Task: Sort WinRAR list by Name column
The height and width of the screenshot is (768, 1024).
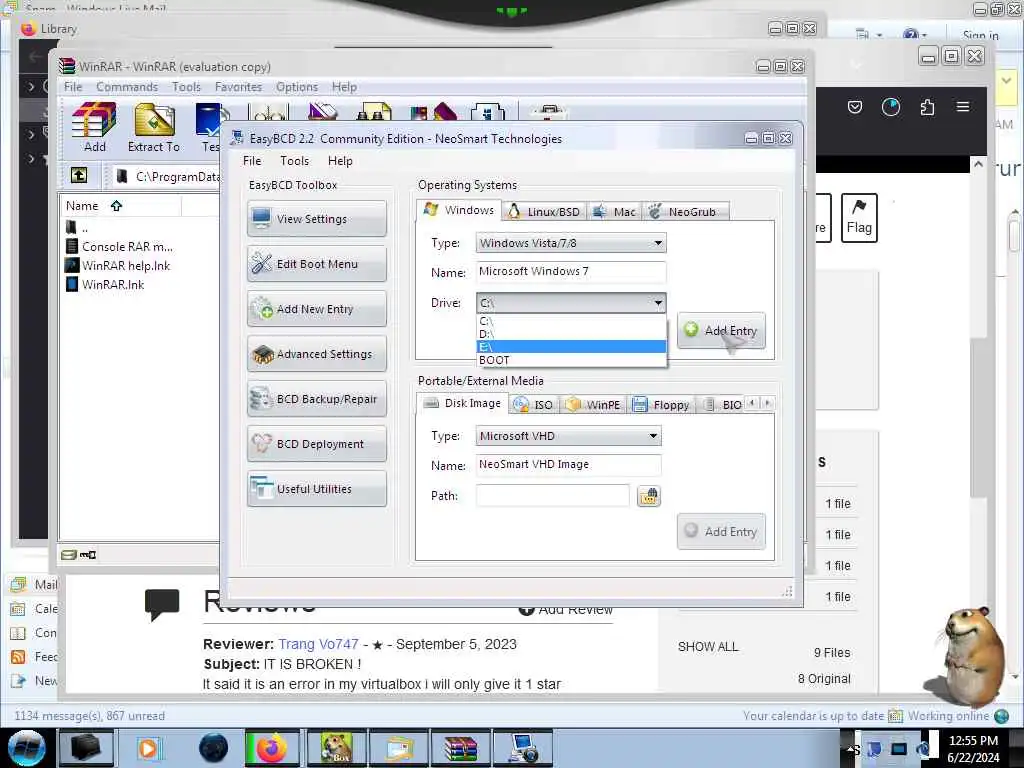Action: tap(120, 206)
